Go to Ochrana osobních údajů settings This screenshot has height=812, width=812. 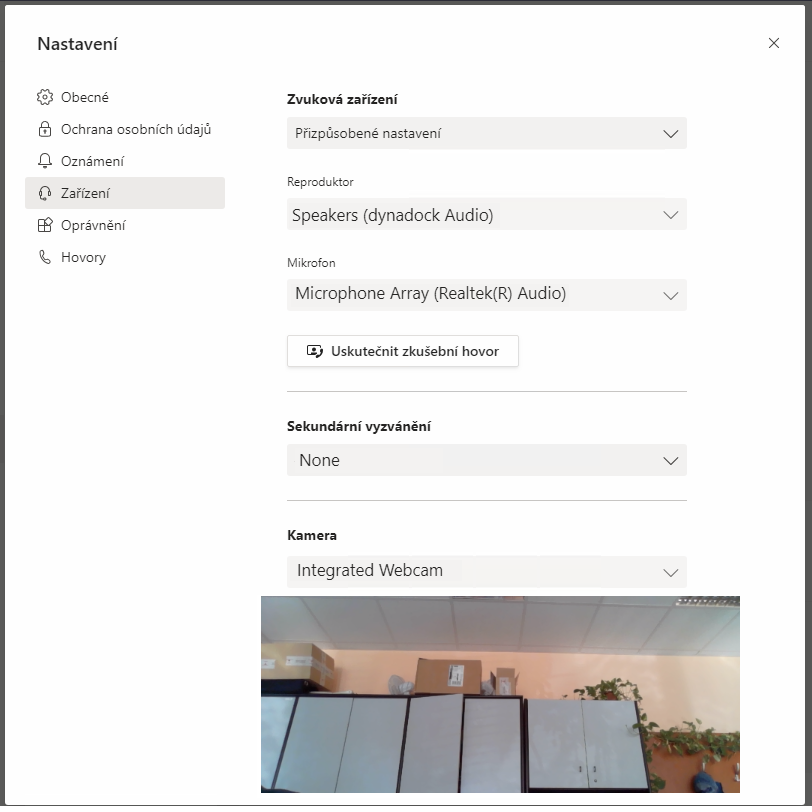(x=125, y=129)
